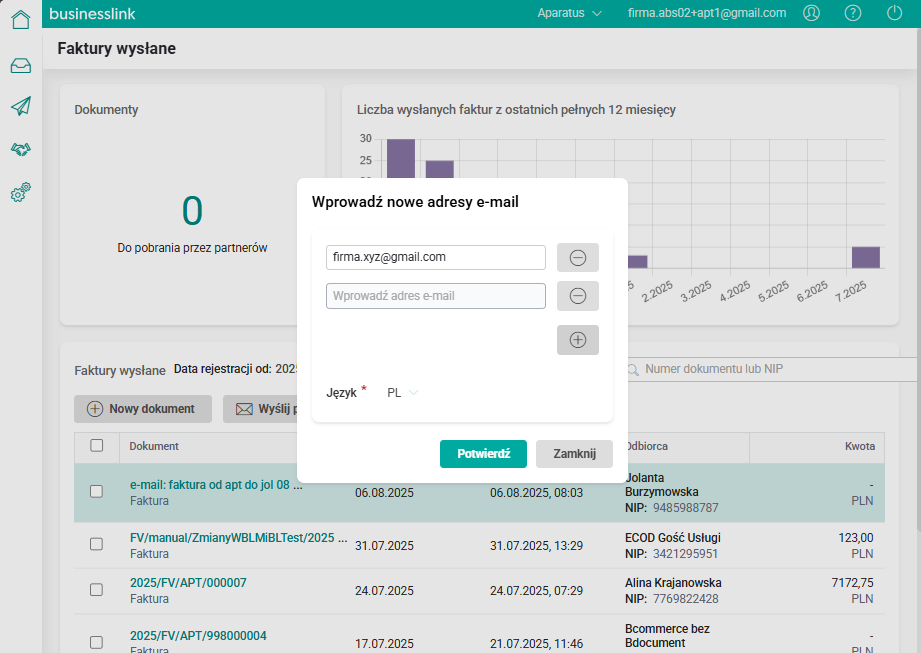Screen dimensions: 921x653
Task: Expand the Aparatus company dropdown
Action: [569, 13]
